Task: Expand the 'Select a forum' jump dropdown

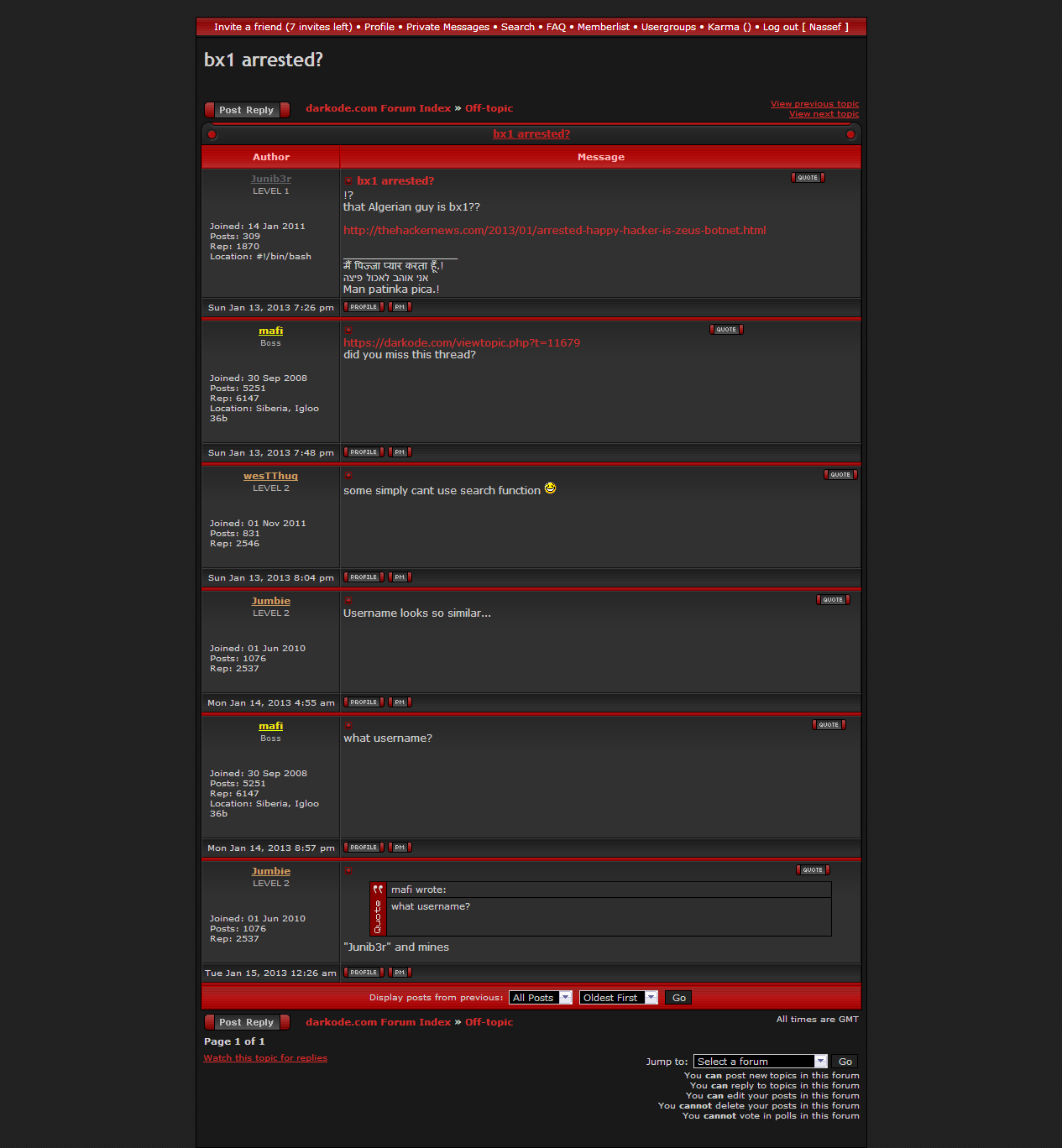Action: [760, 1062]
